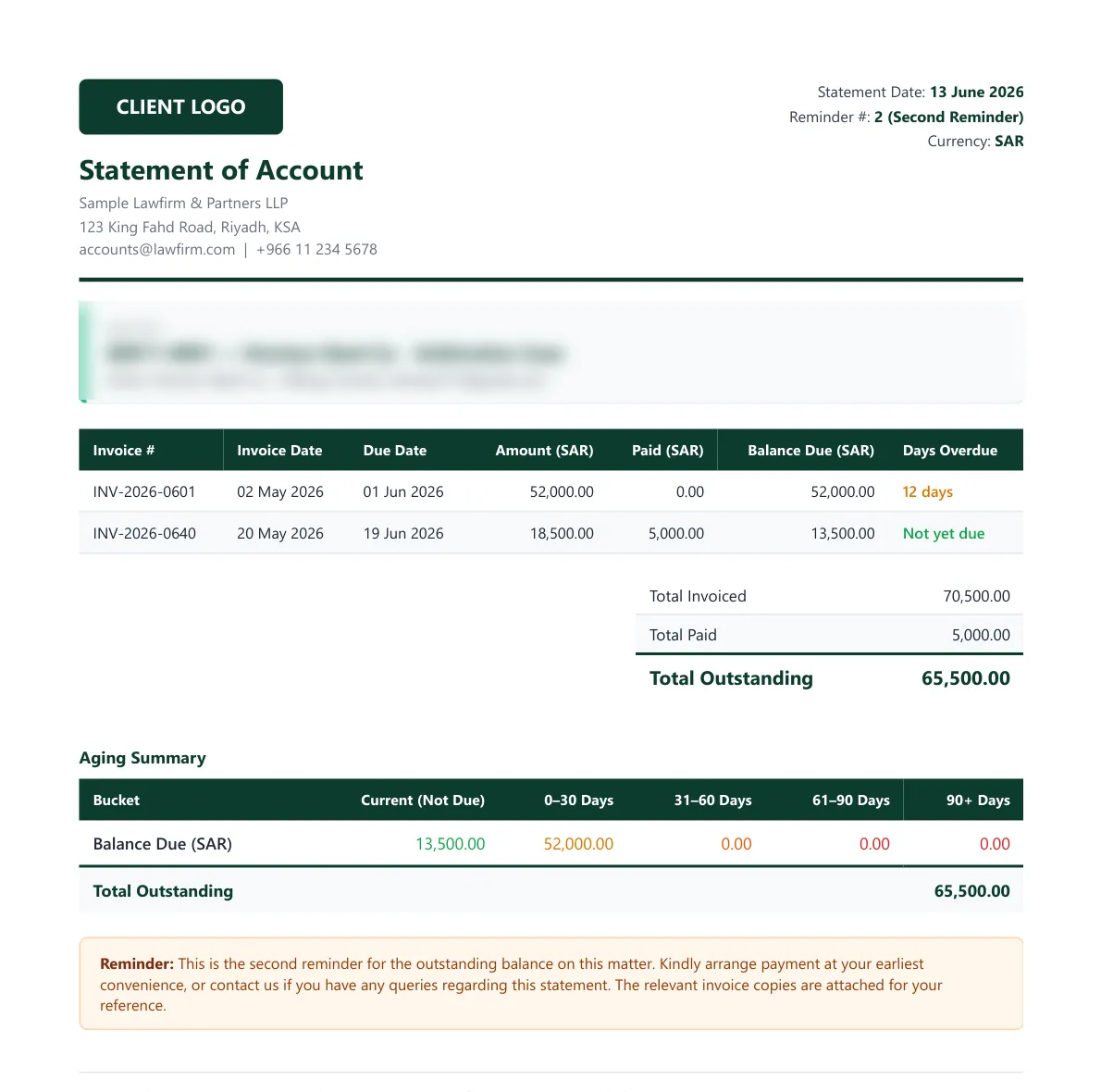Viewport: 1101px width, 1092px height.
Task: Click due date 19 Jun 2026
Action: (403, 533)
